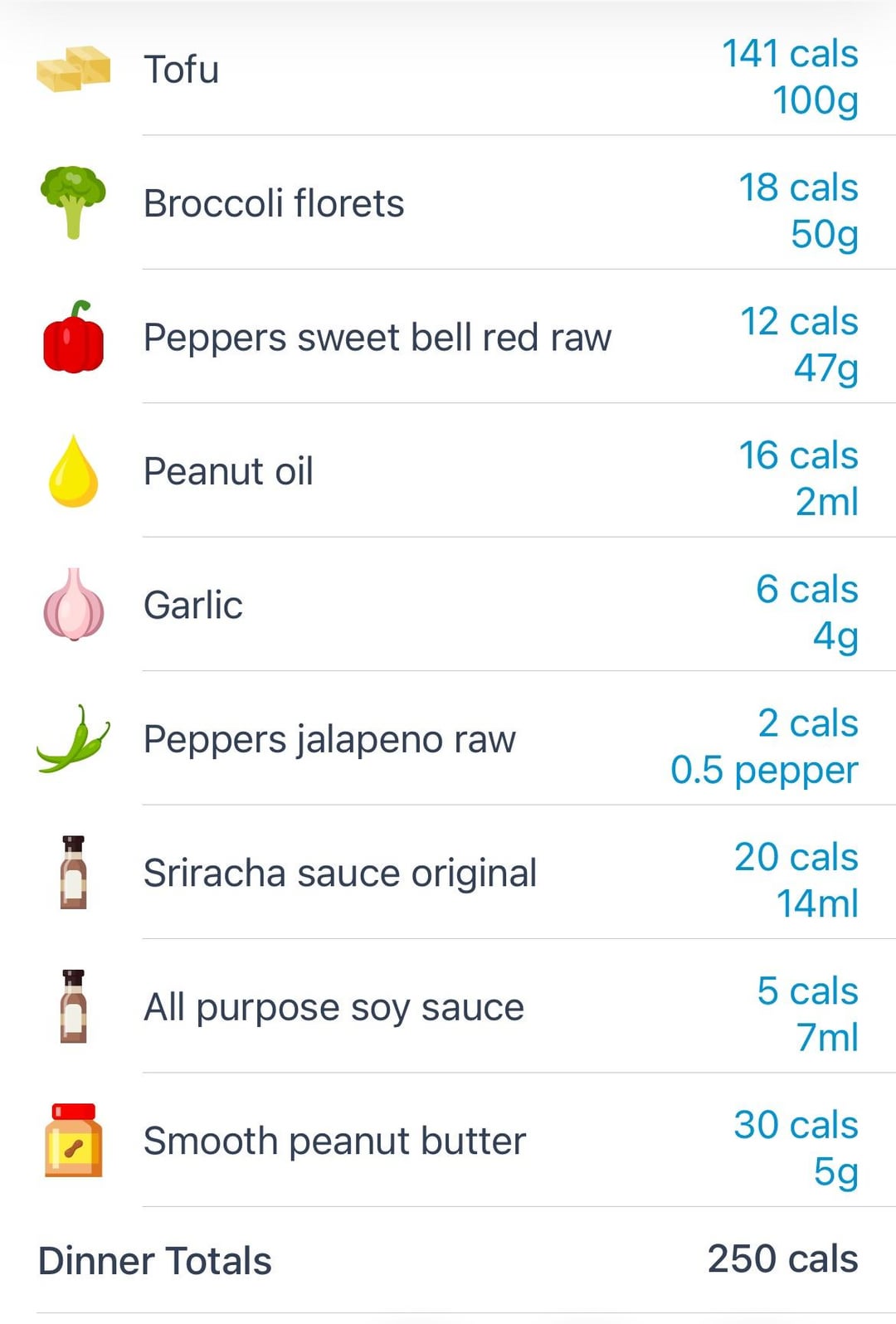Tap the red bell pepper icon
This screenshot has width=896, height=1324.
[x=74, y=337]
